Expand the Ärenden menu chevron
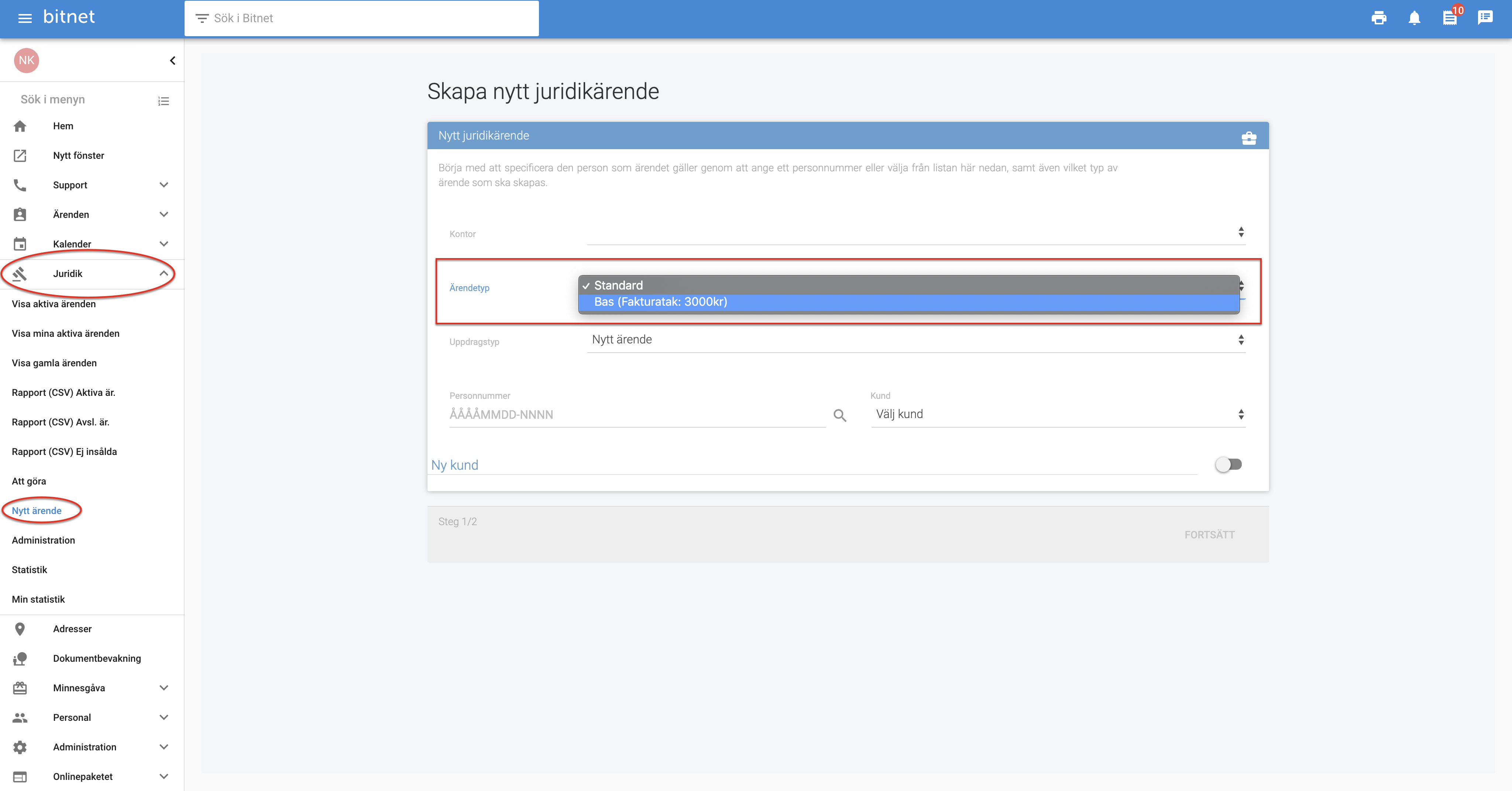 164,214
